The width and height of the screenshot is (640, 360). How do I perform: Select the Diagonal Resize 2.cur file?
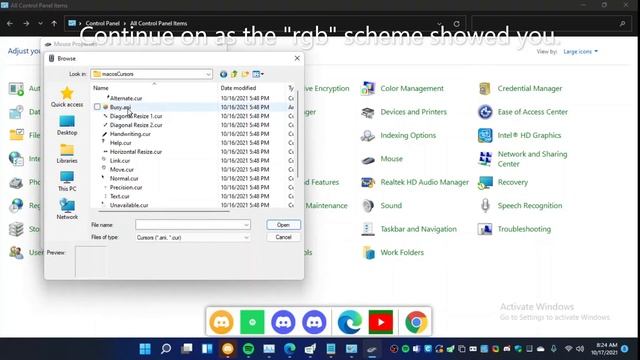136,125
